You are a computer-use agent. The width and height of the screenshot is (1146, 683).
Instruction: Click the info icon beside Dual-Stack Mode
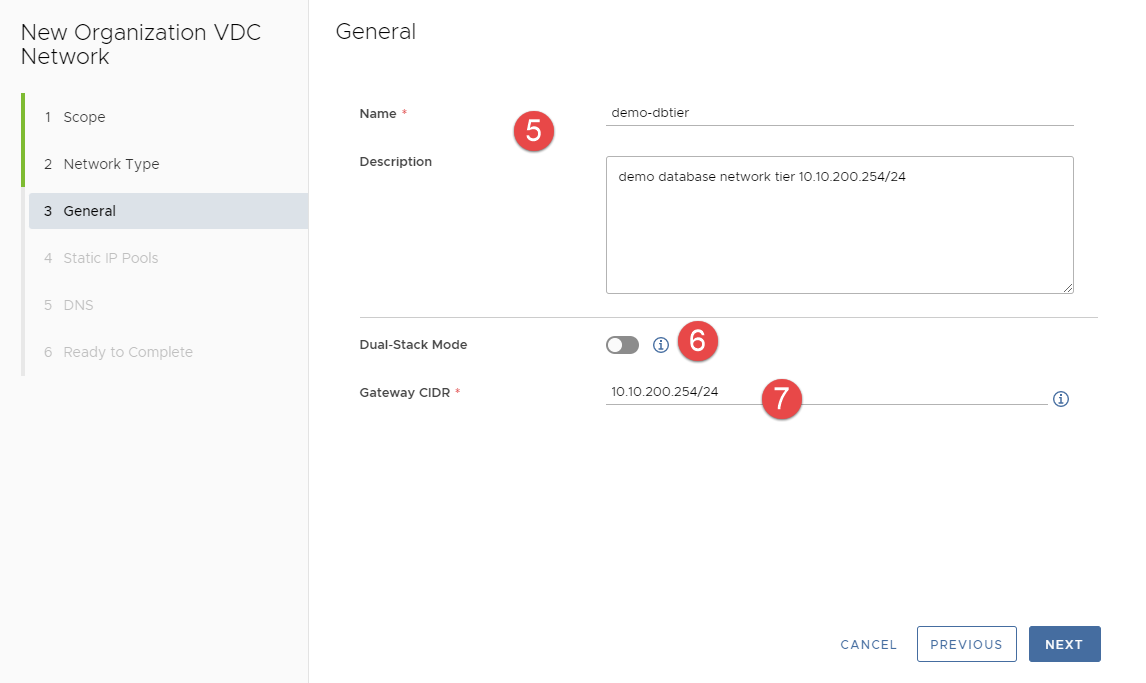pyautogui.click(x=660, y=345)
